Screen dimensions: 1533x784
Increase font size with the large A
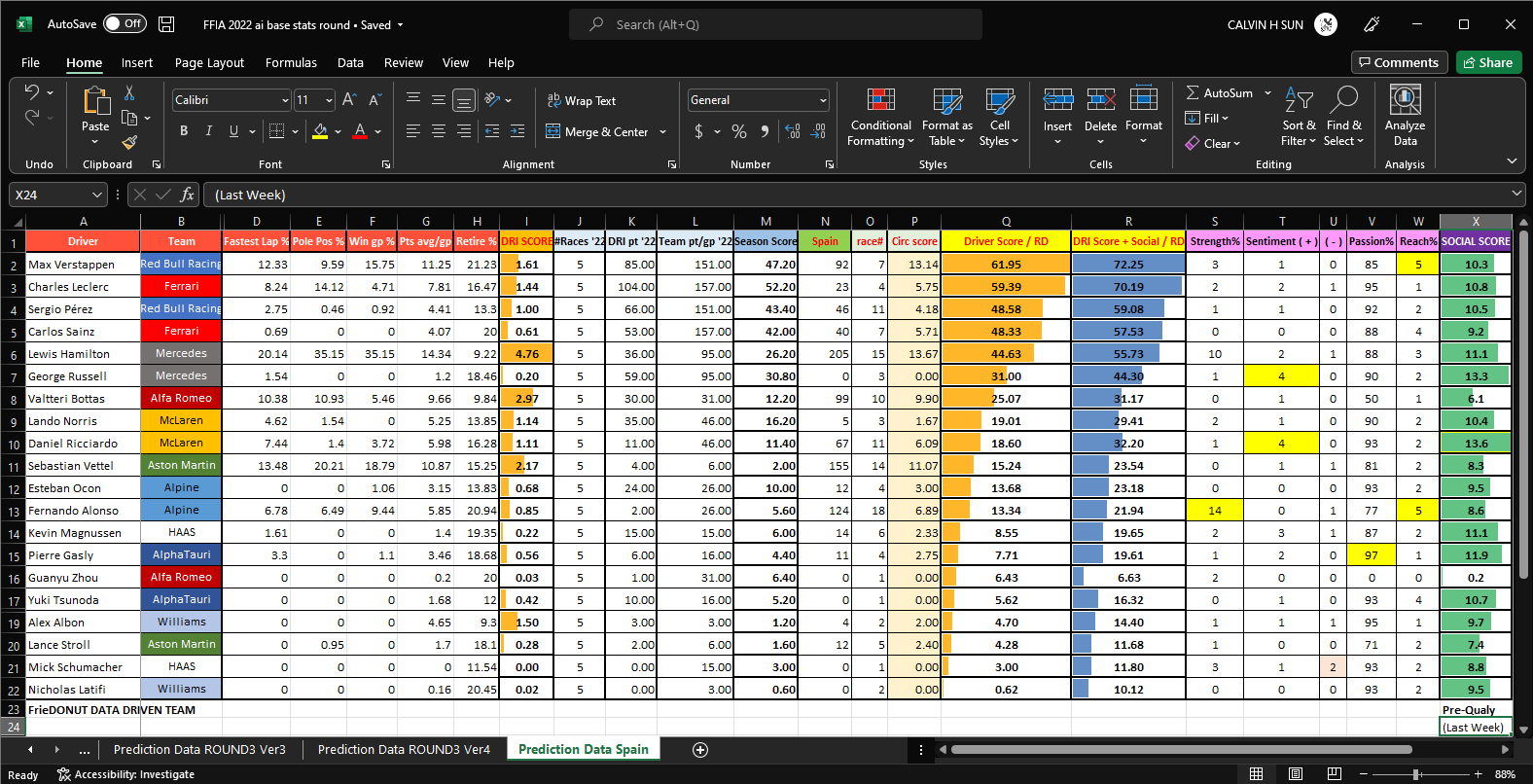click(x=349, y=99)
